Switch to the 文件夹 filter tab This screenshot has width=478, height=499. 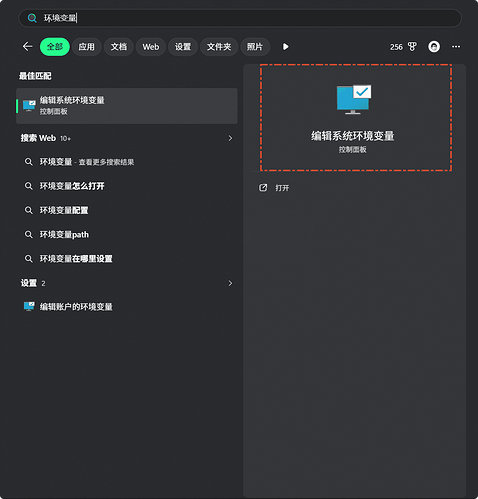coord(219,47)
